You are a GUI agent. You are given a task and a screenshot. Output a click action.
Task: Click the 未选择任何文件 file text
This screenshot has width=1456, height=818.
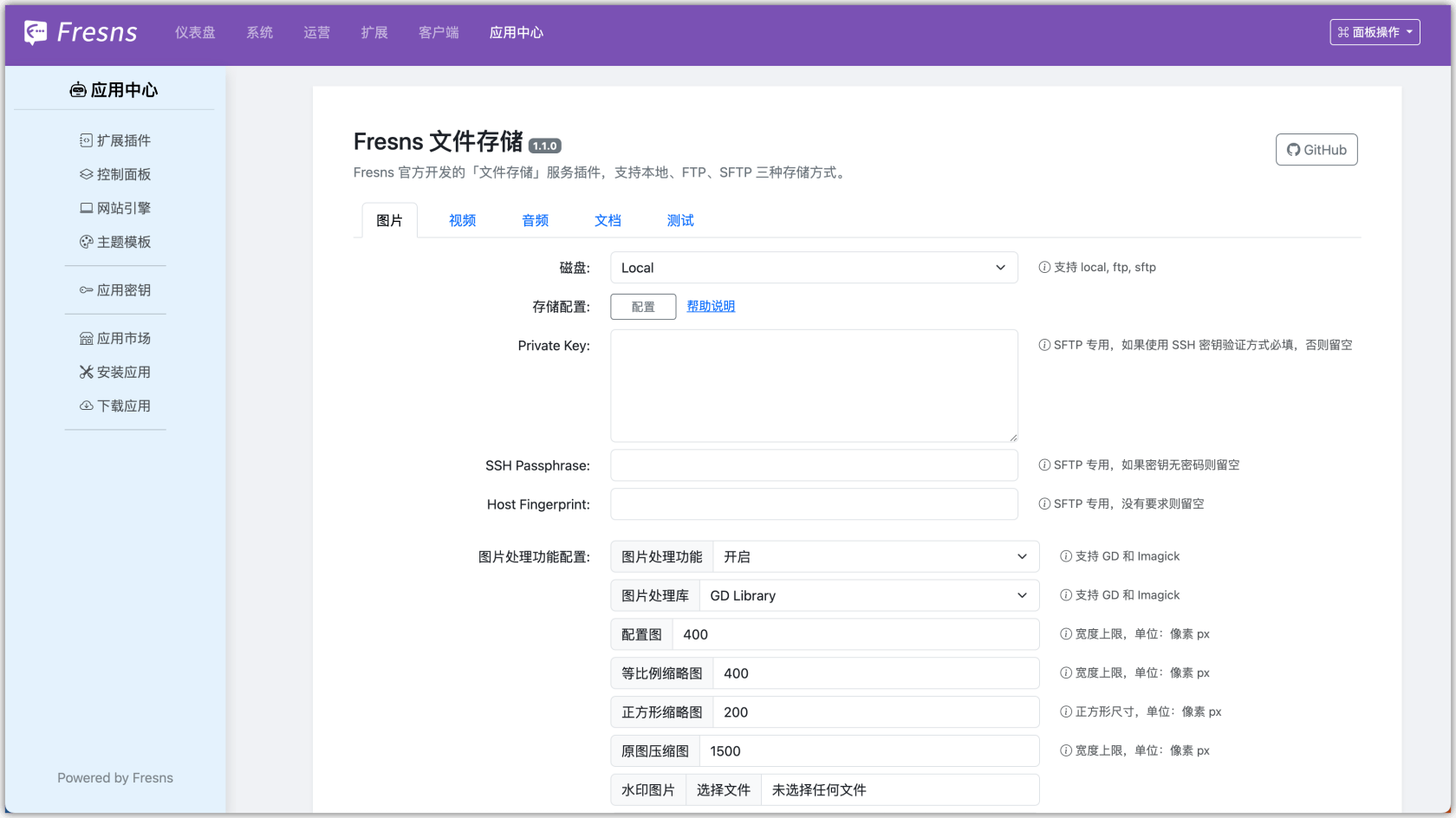click(819, 789)
